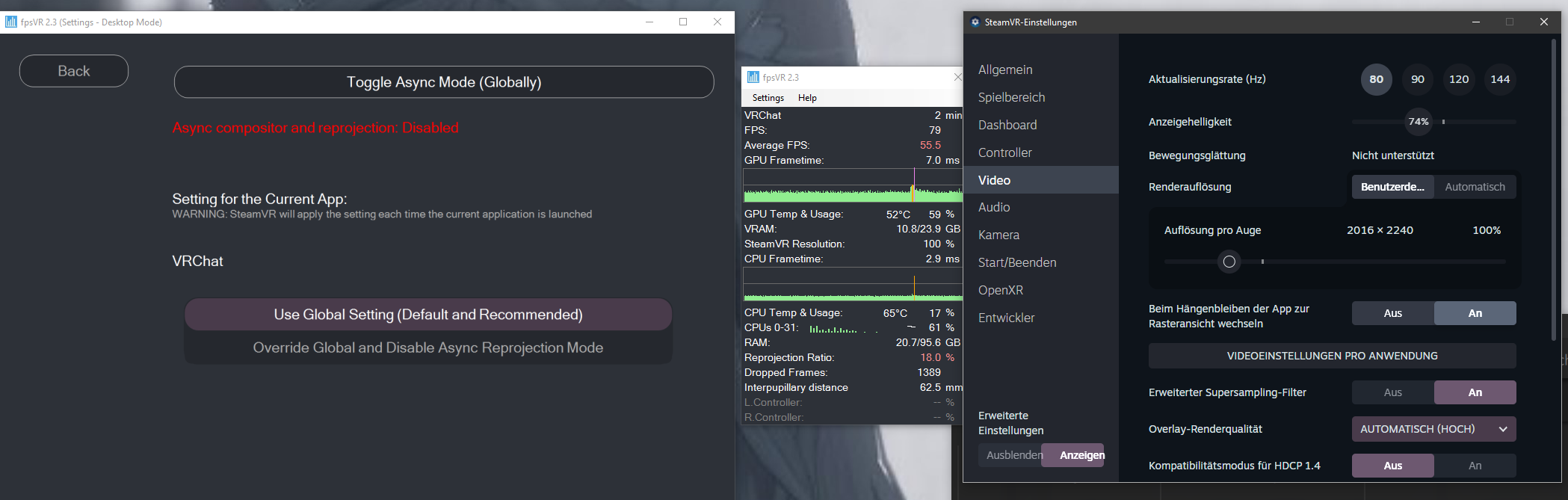Image resolution: width=1568 pixels, height=500 pixels.
Task: Click the Reprojection Ratio value 18.0
Action: click(930, 357)
